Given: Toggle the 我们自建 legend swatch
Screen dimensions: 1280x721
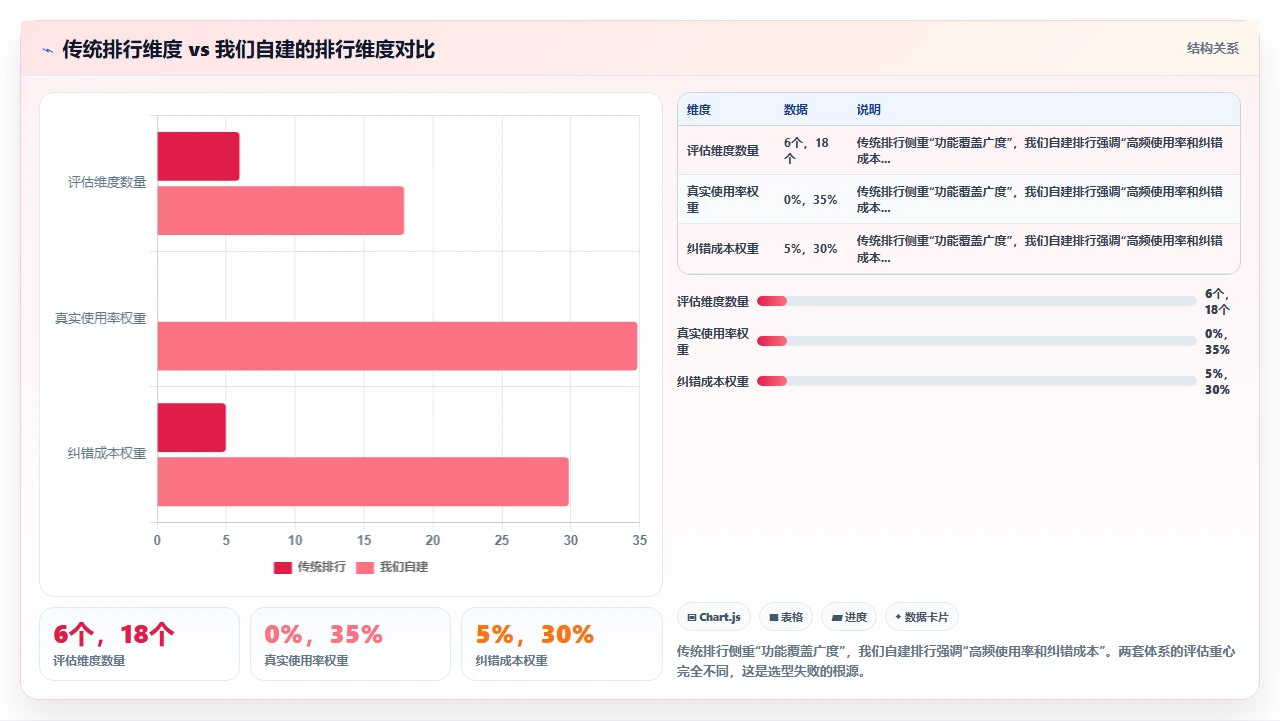Looking at the screenshot, I should 365,567.
